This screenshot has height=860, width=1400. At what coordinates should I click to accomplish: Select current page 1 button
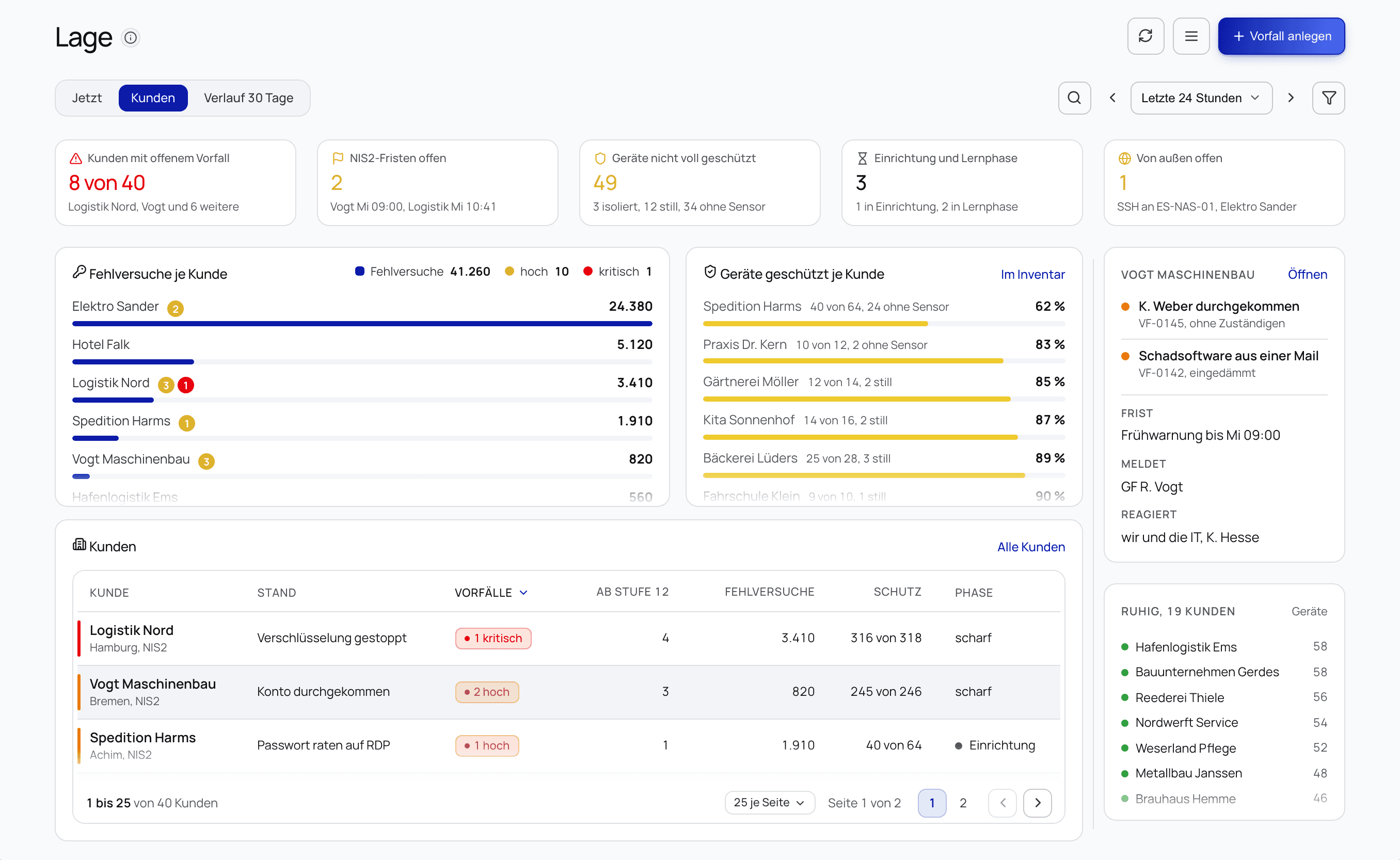tap(931, 803)
